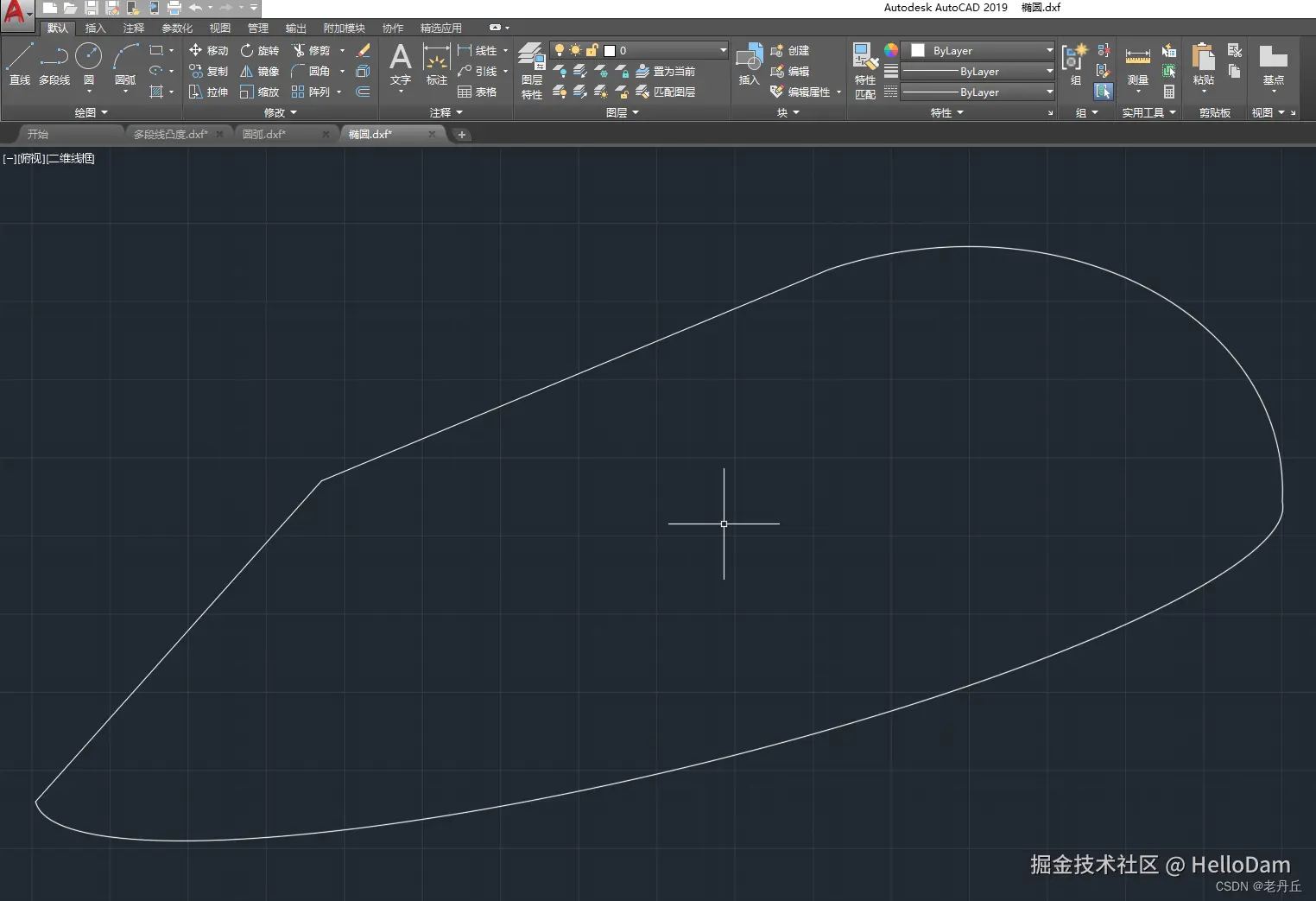This screenshot has width=1316, height=901.
Task: Open the linetype ByLayer dropdown
Action: click(x=978, y=92)
